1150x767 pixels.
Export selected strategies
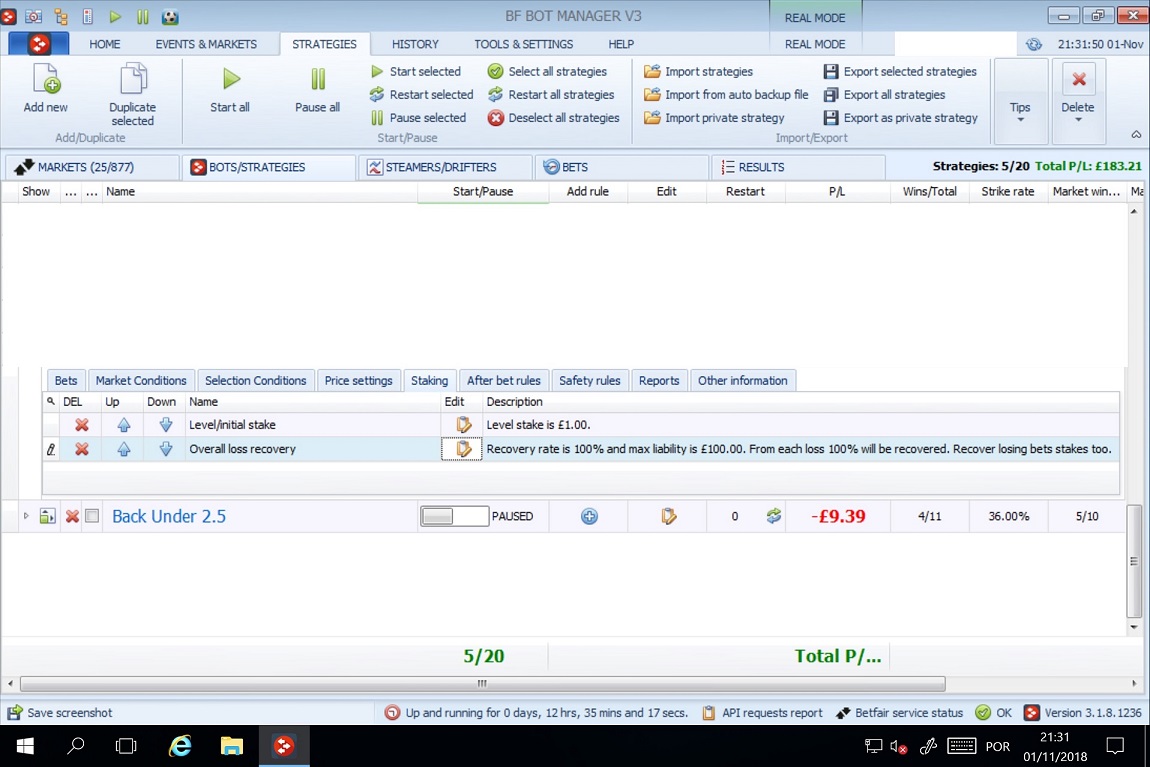pos(900,71)
